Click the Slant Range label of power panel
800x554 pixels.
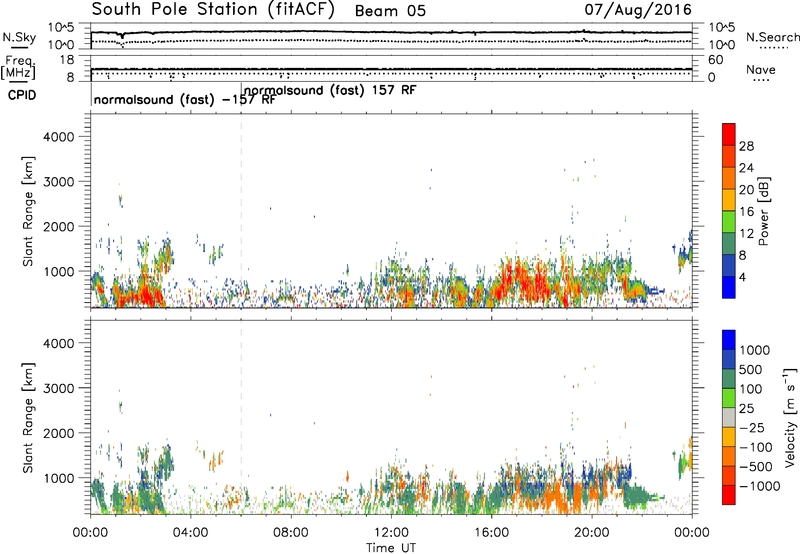click(x=28, y=211)
